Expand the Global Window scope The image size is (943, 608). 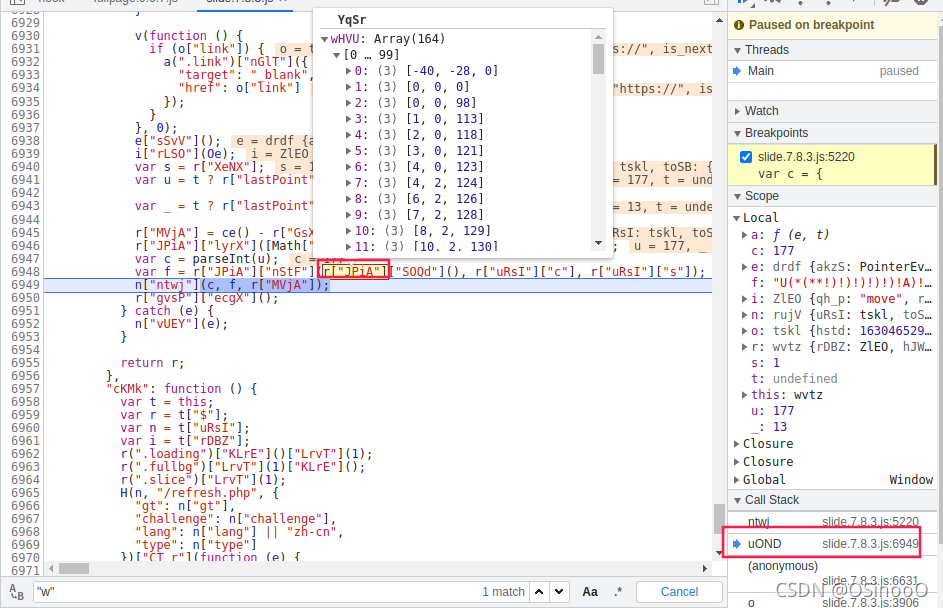(x=737, y=480)
